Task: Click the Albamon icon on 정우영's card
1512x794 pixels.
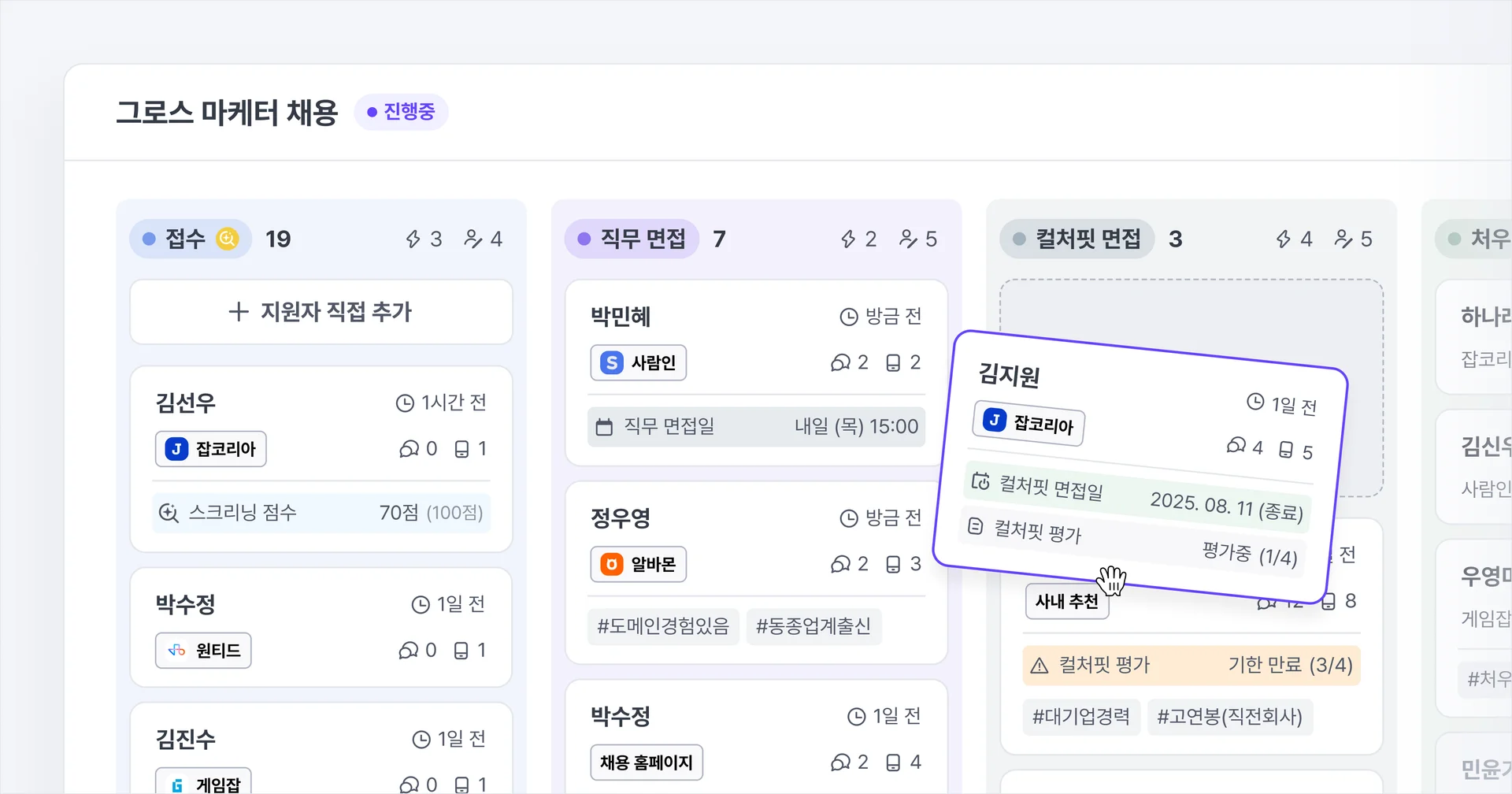Action: coord(610,564)
